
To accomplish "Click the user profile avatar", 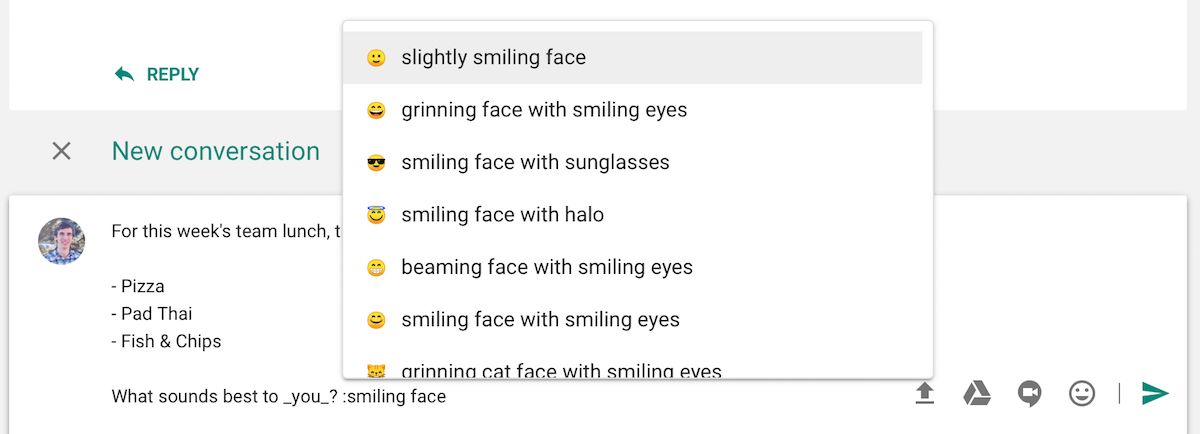I will [61, 241].
